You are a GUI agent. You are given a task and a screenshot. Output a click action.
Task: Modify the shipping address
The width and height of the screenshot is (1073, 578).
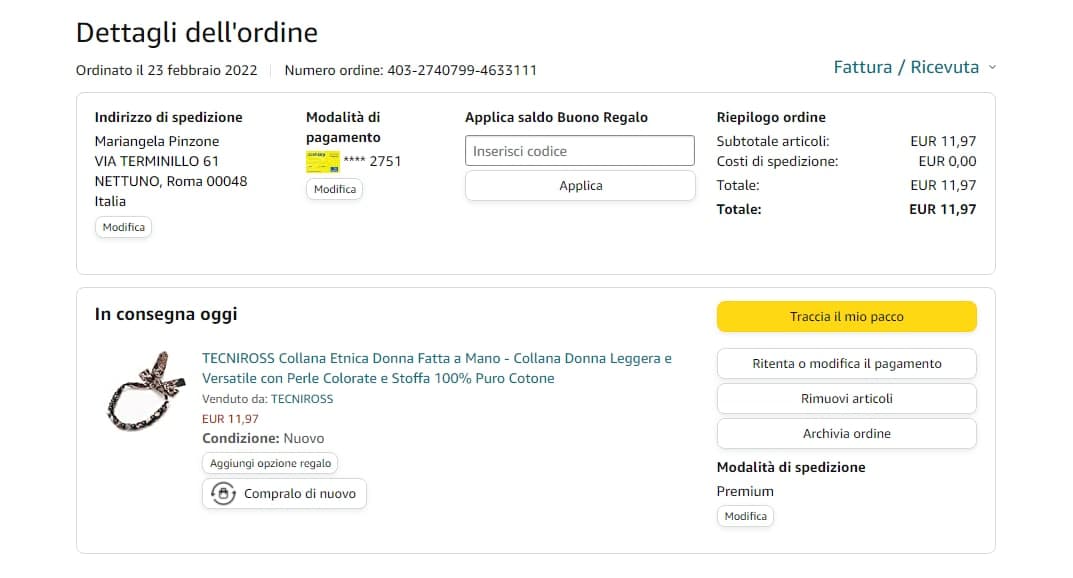click(x=124, y=227)
